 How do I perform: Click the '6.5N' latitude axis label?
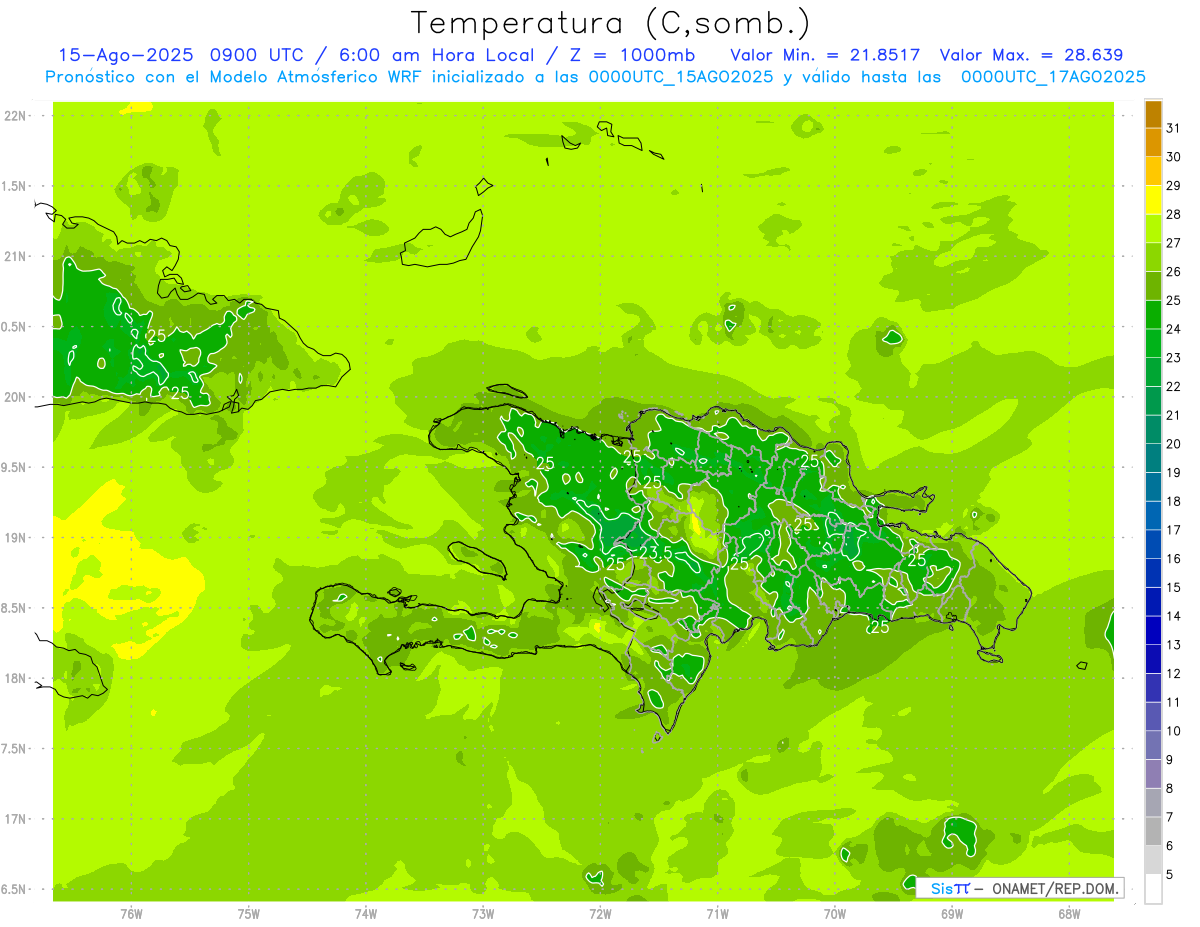[x=15, y=889]
